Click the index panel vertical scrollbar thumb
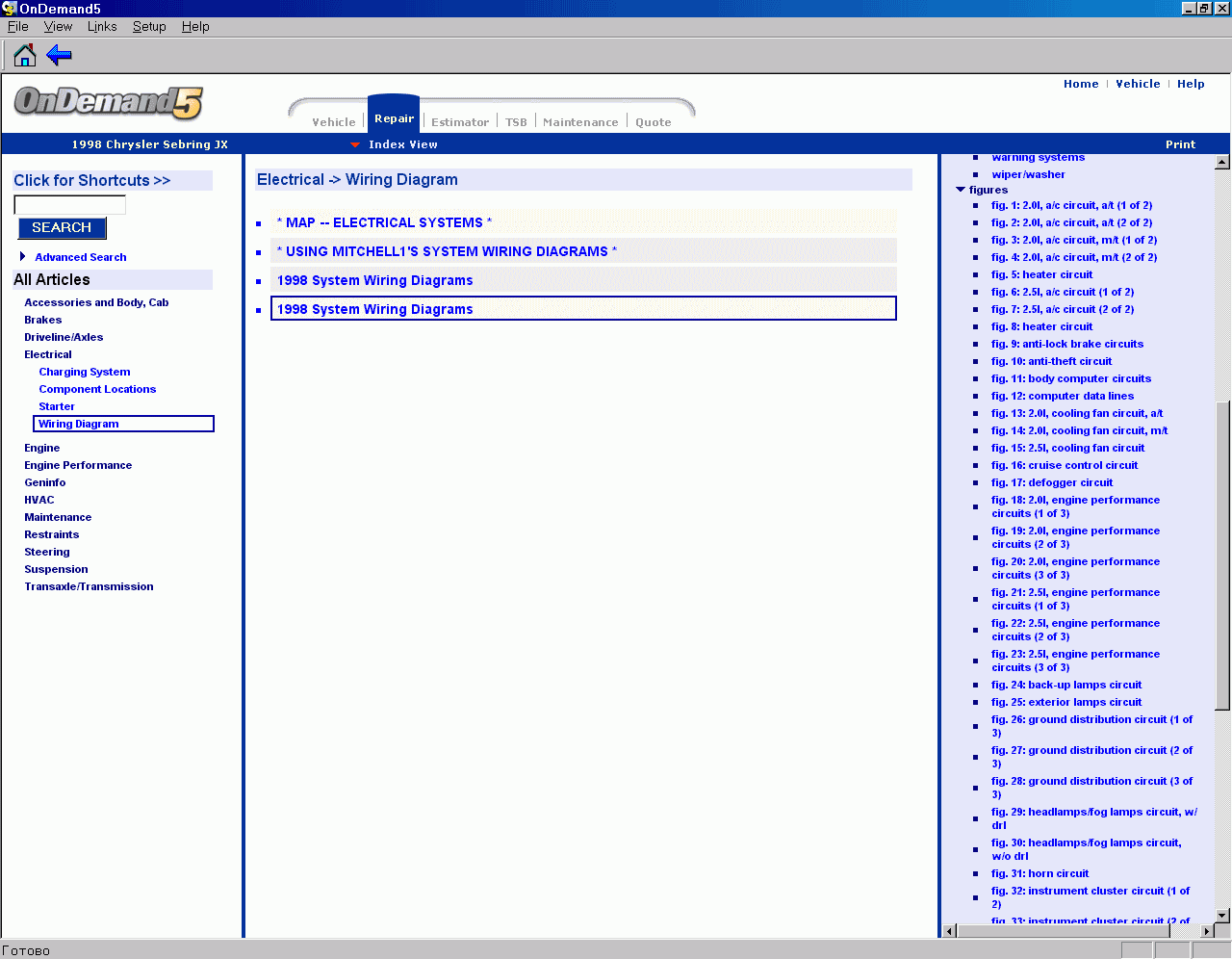This screenshot has height=959, width=1232. point(1222,556)
